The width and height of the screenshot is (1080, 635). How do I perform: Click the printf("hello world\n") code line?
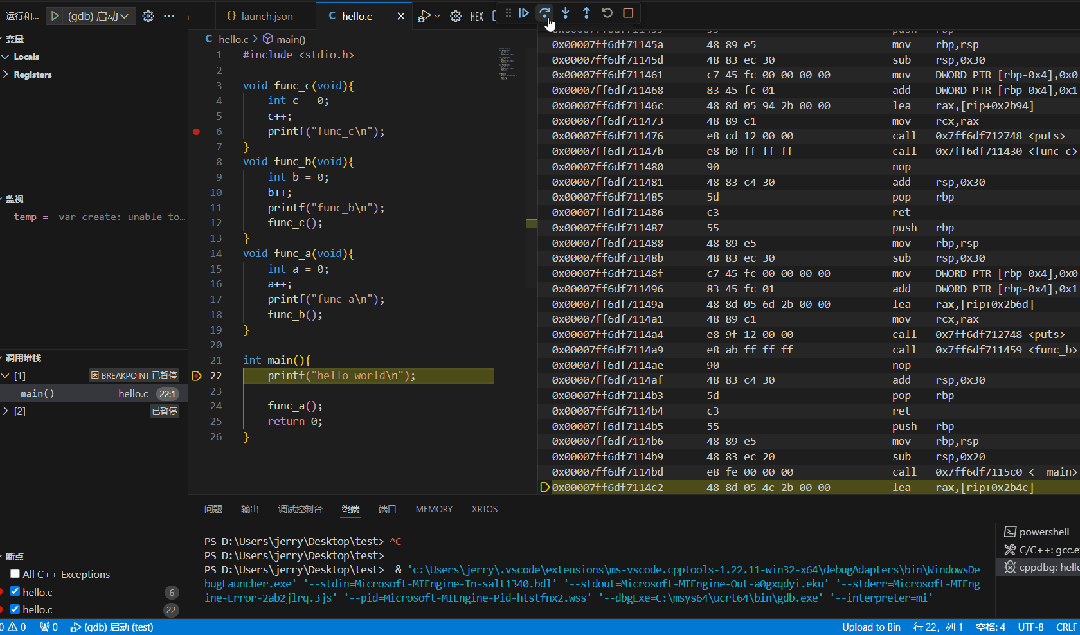(x=342, y=376)
